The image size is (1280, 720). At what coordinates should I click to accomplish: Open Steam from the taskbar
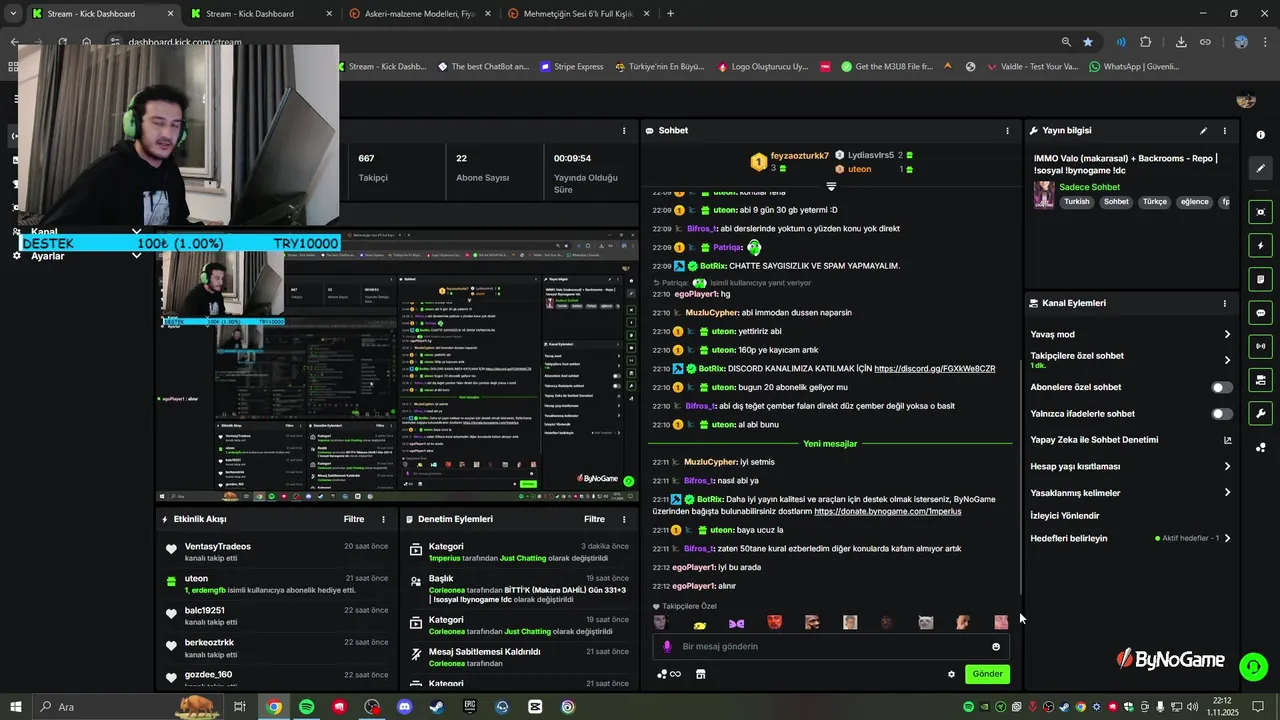pos(437,707)
